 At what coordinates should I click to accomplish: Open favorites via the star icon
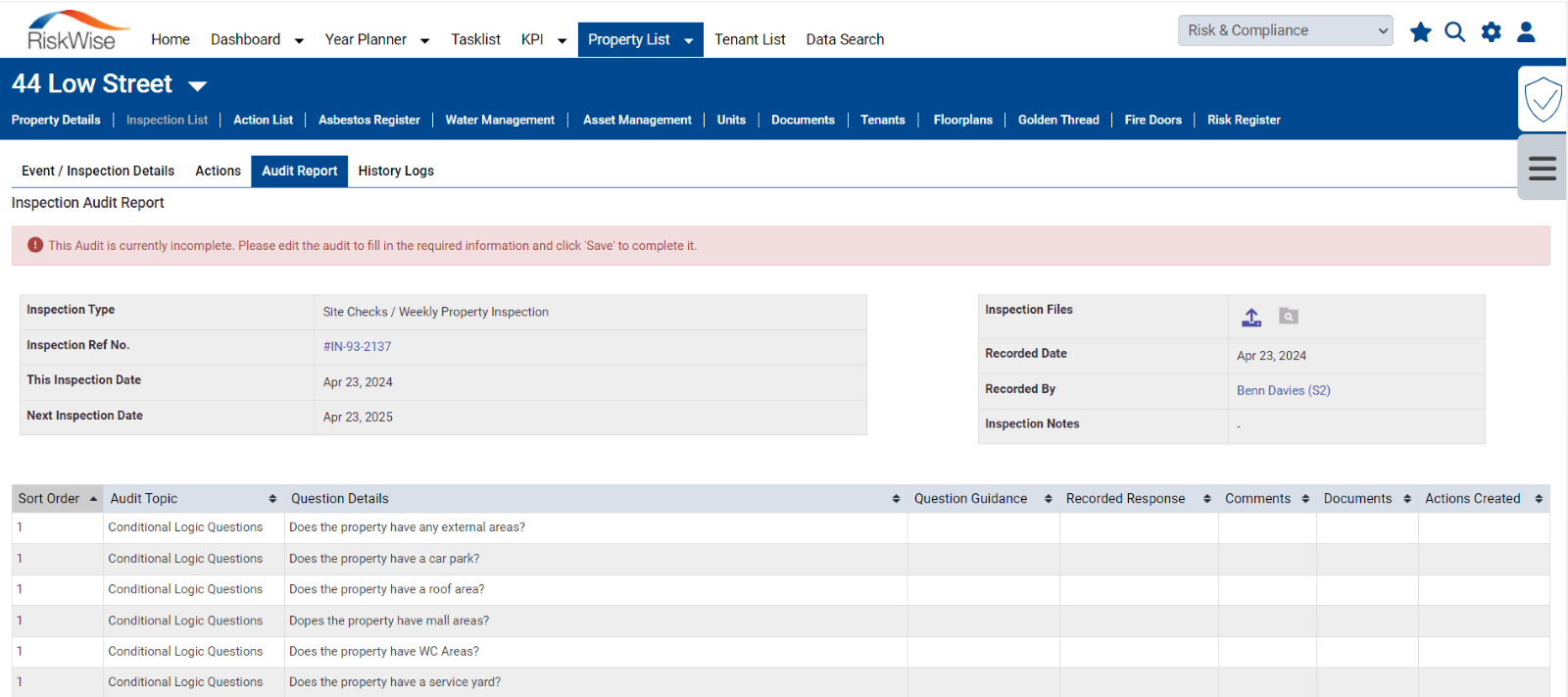coord(1420,32)
